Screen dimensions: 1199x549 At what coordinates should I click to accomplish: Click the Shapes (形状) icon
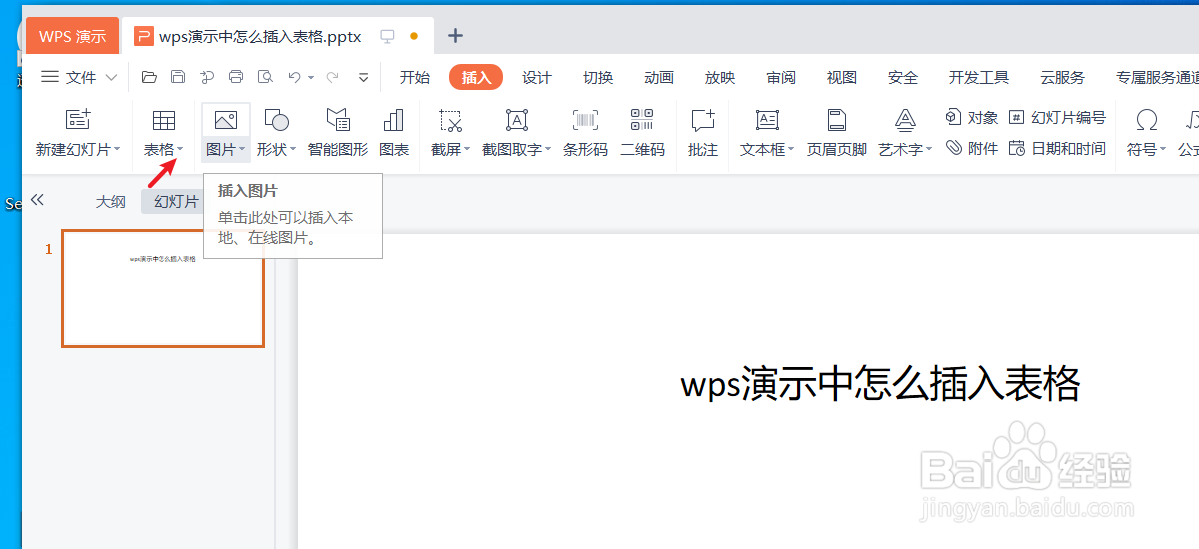(276, 120)
